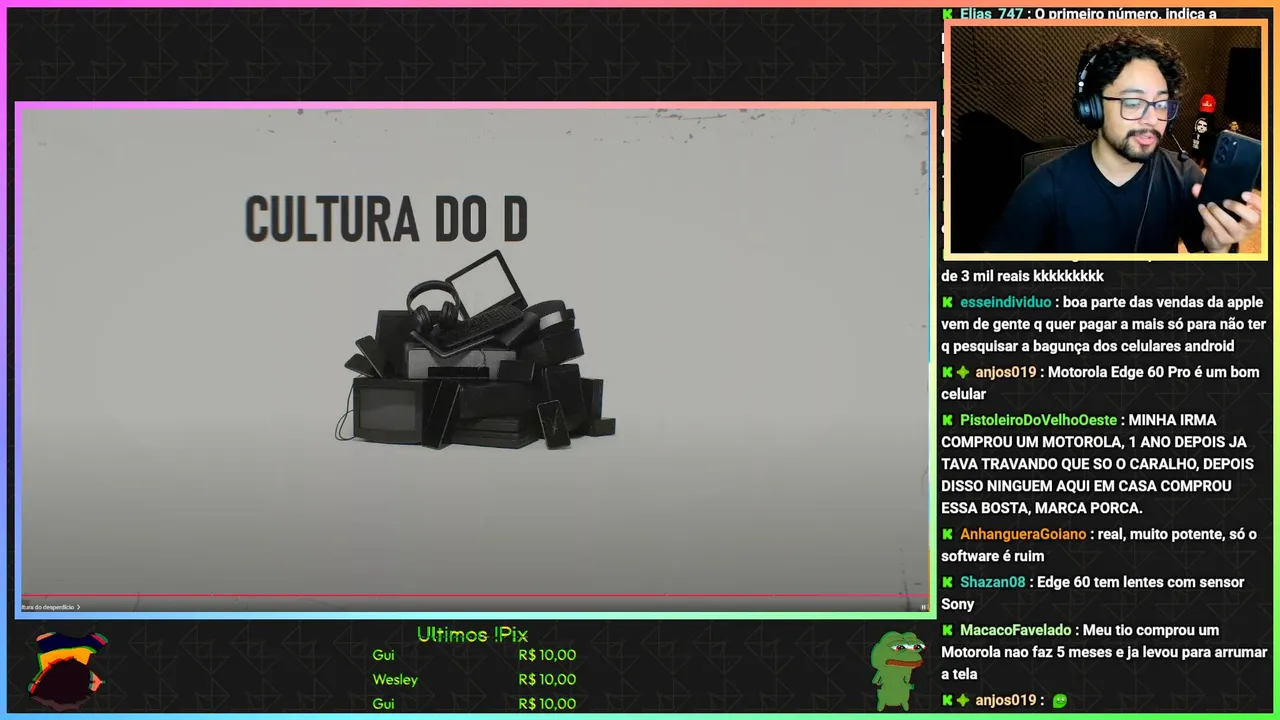Click the K badge beside MacacoFavelado

(x=947, y=630)
